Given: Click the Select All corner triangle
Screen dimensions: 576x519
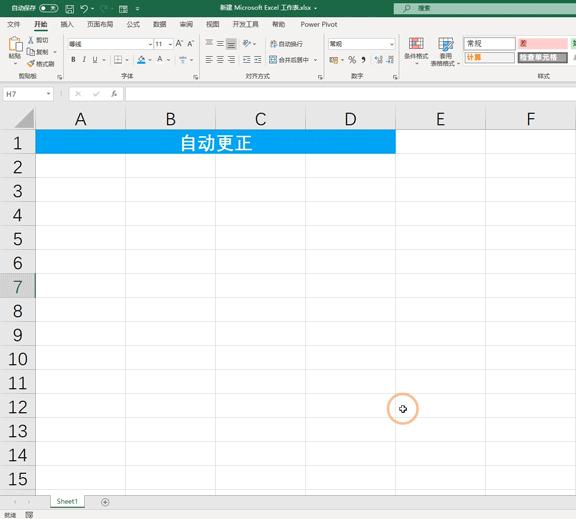Looking at the screenshot, I should coord(25,119).
